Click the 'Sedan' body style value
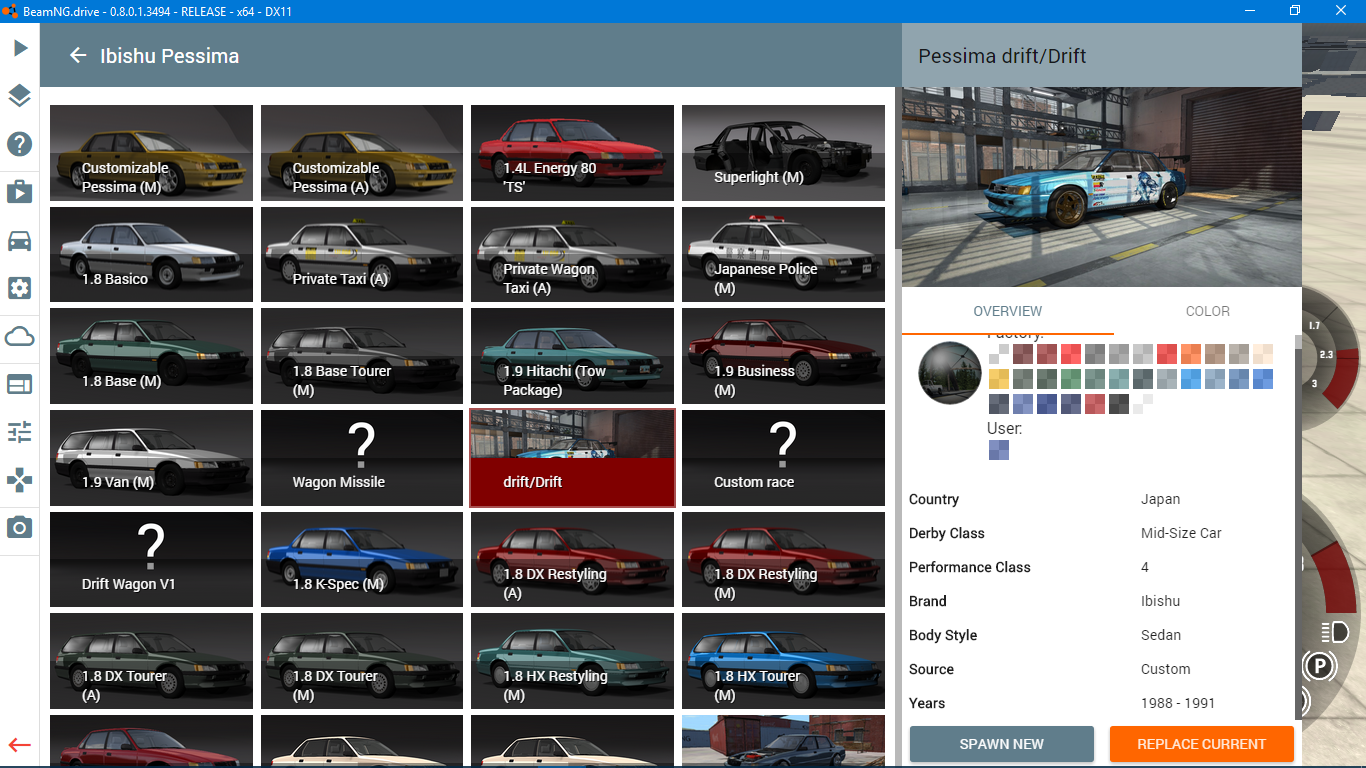 (x=1161, y=635)
